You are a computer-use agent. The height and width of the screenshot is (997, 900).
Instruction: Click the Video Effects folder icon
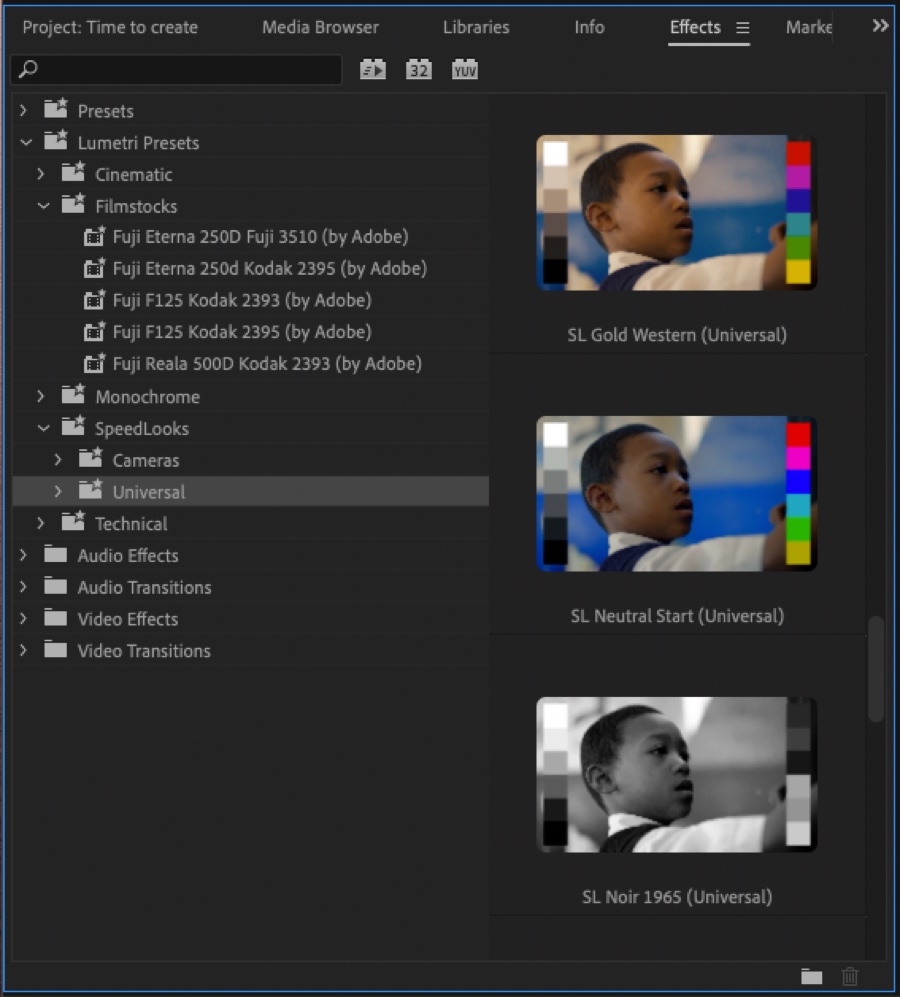point(56,618)
